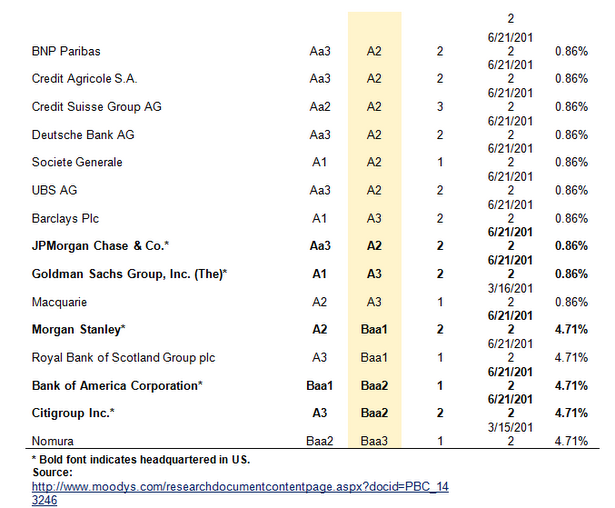615x508 pixels.
Task: Select the 'Macquarie' name
Action: (x=59, y=302)
